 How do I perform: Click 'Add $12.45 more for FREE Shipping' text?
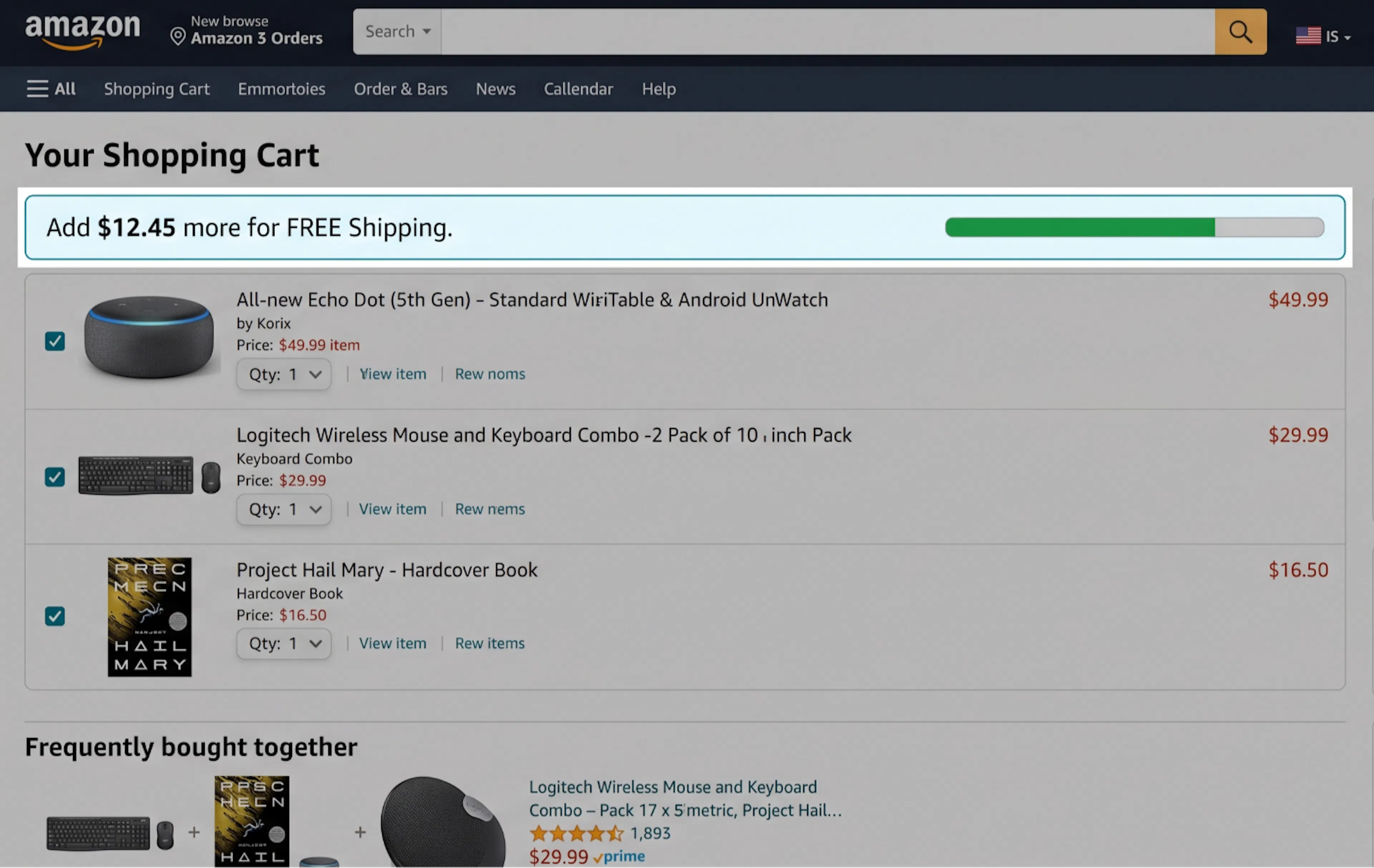[249, 227]
